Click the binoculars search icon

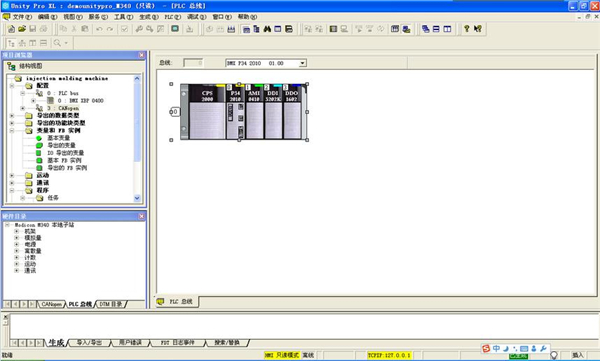click(x=267, y=29)
